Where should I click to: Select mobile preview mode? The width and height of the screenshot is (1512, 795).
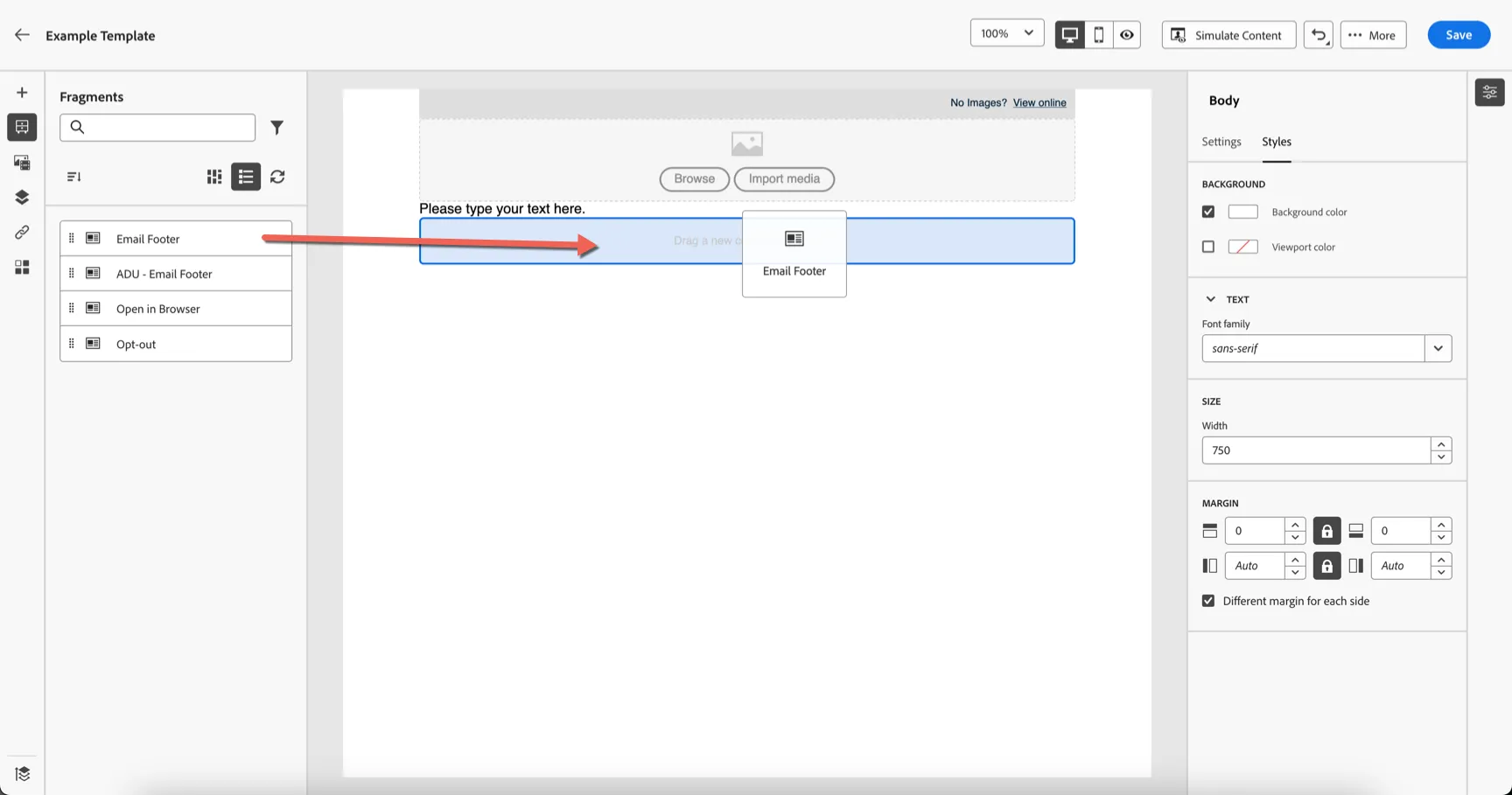coord(1098,35)
